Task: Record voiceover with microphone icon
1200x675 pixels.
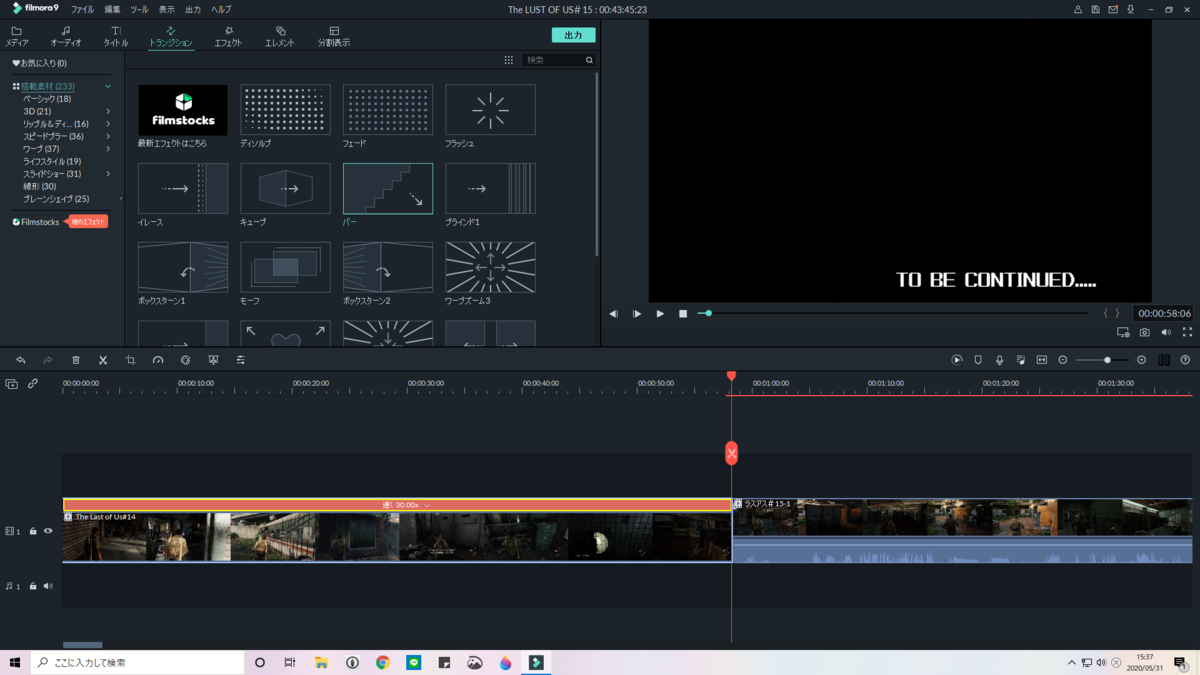Action: coord(999,360)
